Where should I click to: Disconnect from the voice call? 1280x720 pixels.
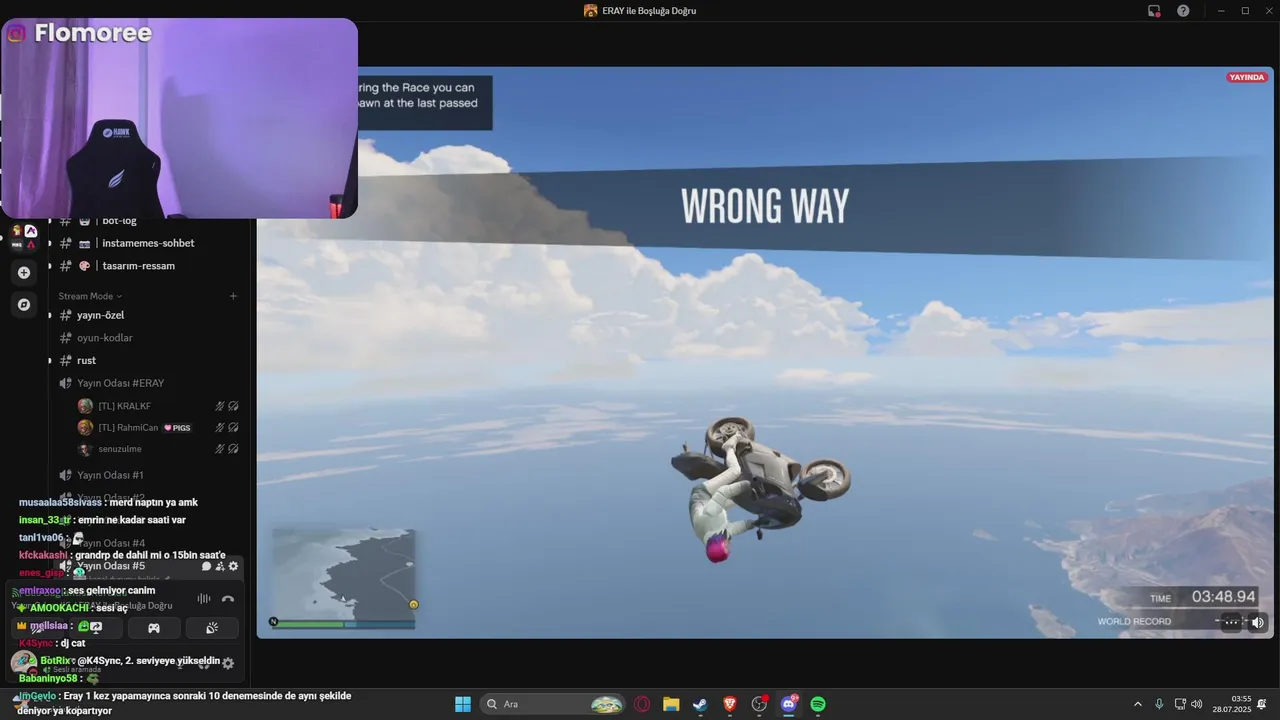click(227, 599)
